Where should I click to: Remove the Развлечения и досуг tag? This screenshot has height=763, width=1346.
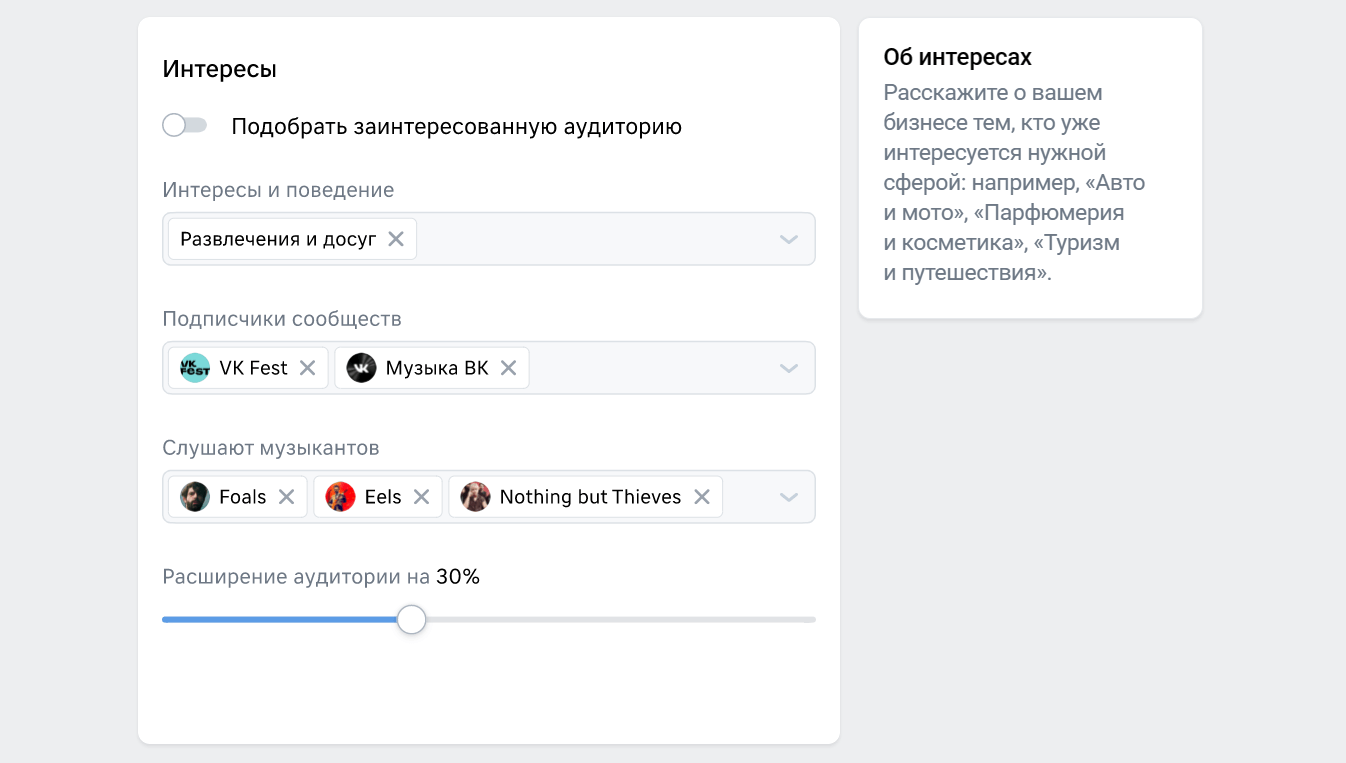point(396,239)
